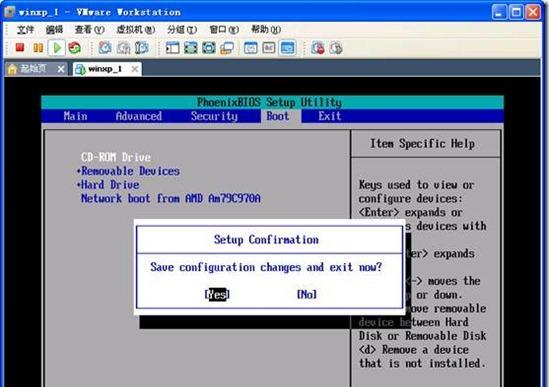Select the [Yes] confirmation option
Viewport: 549px width, 387px height.
tap(217, 294)
